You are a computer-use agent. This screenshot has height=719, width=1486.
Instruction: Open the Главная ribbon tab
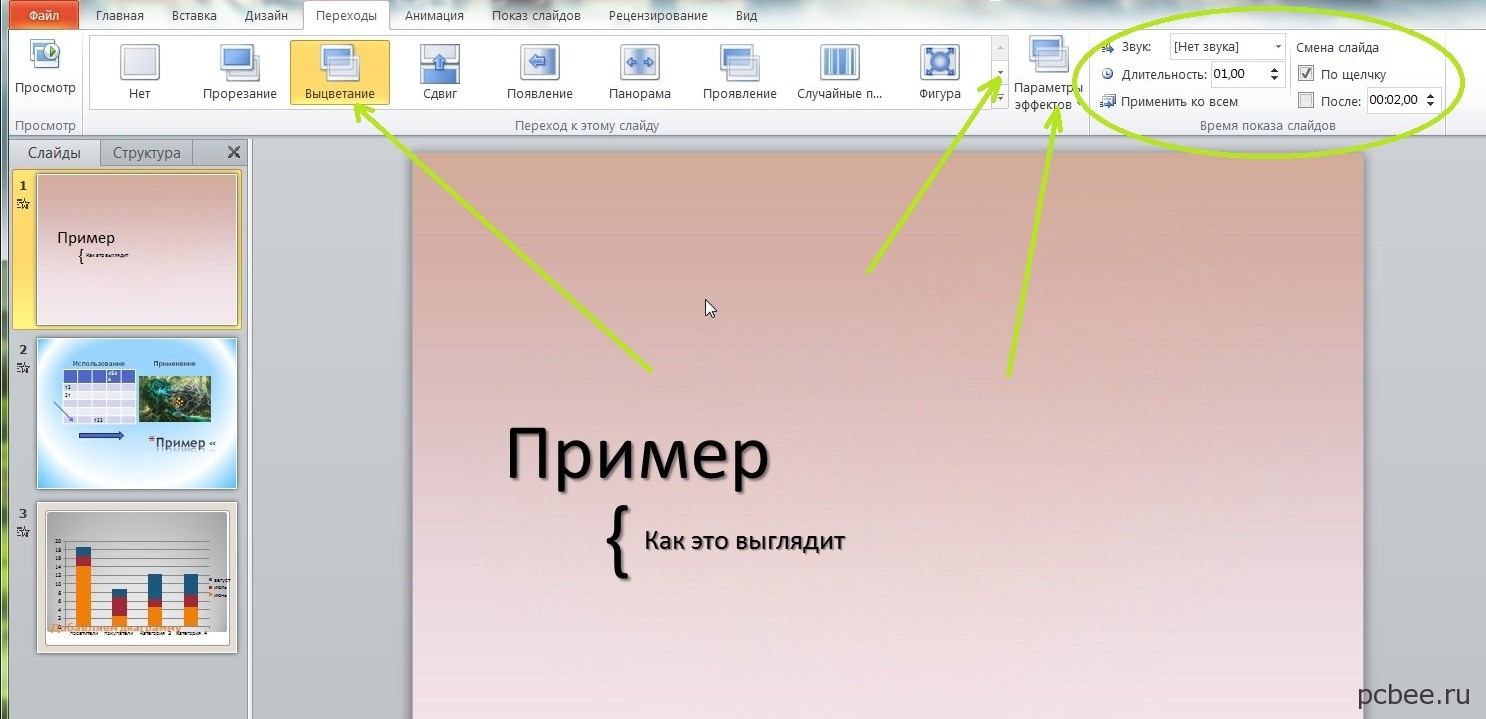[120, 16]
